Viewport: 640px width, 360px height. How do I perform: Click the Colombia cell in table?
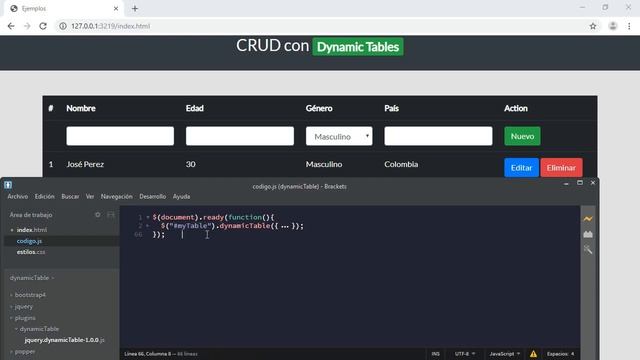click(401, 164)
